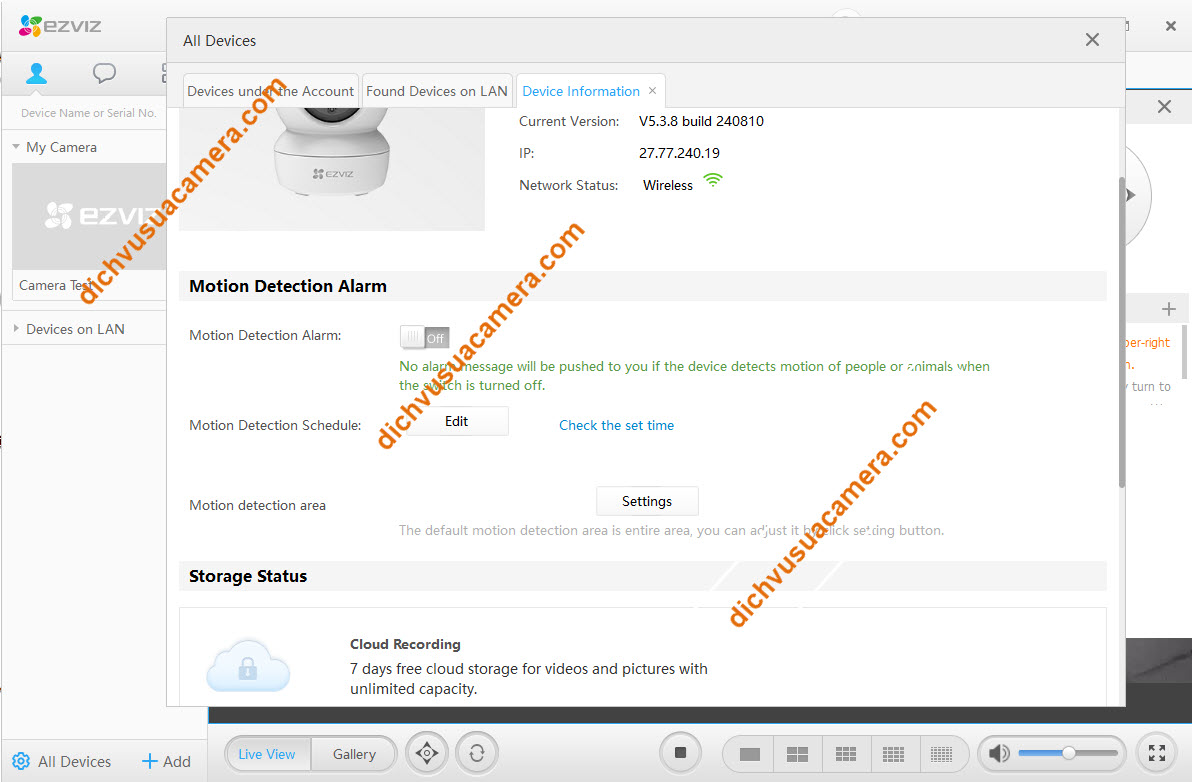
Task: Click Edit for Motion Detection Schedule
Action: coord(456,421)
